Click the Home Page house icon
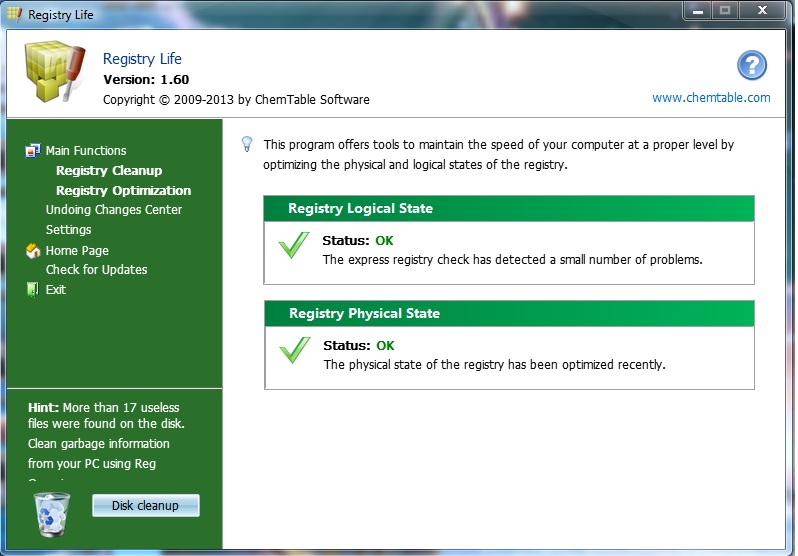Screen dimensions: 798x556 point(33,251)
